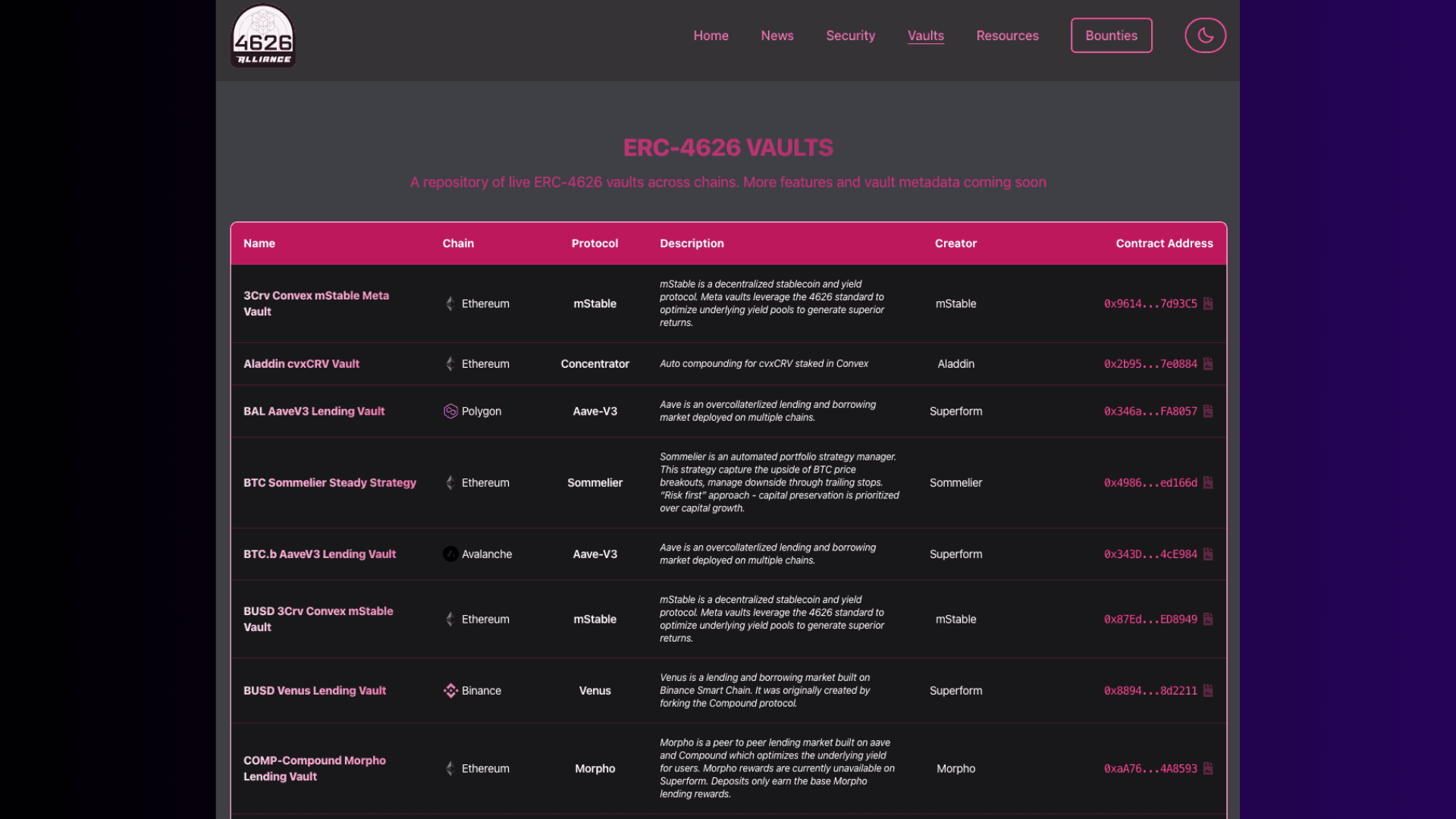Open the Resources nav item

pyautogui.click(x=1007, y=36)
